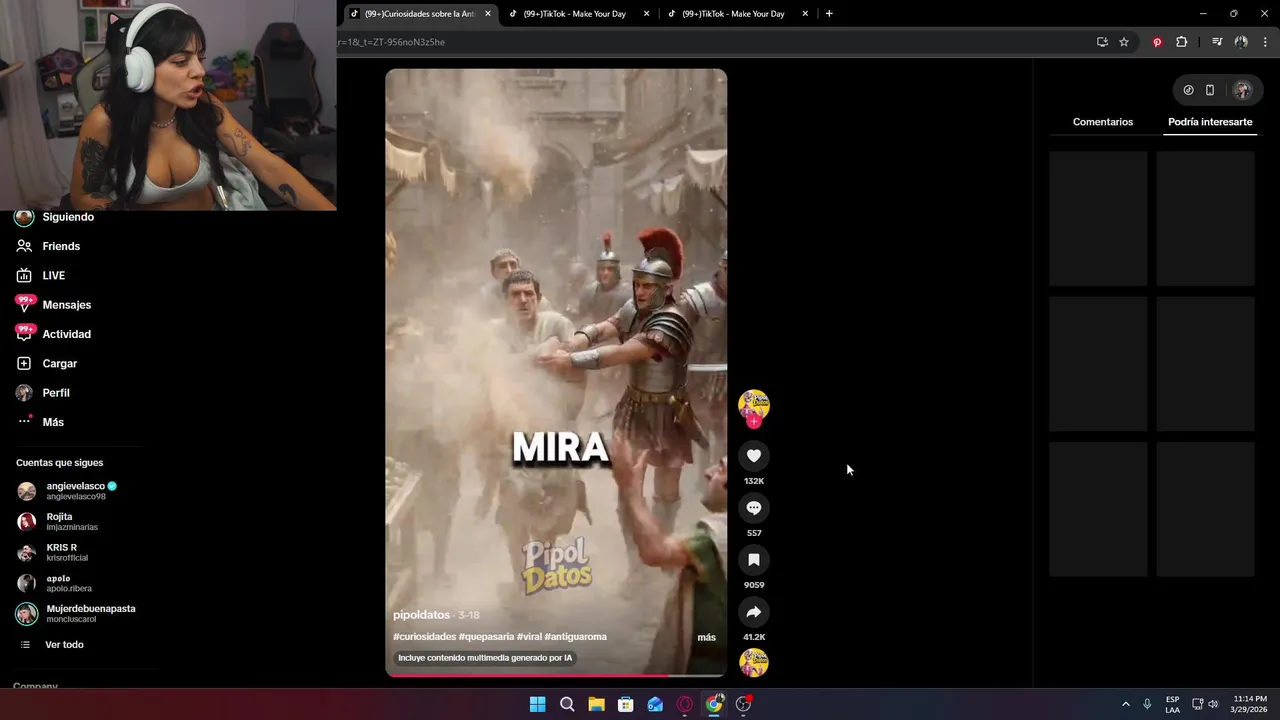This screenshot has height=720, width=1280.
Task: Follow pipoldatos via the red plus badge
Action: 754,422
